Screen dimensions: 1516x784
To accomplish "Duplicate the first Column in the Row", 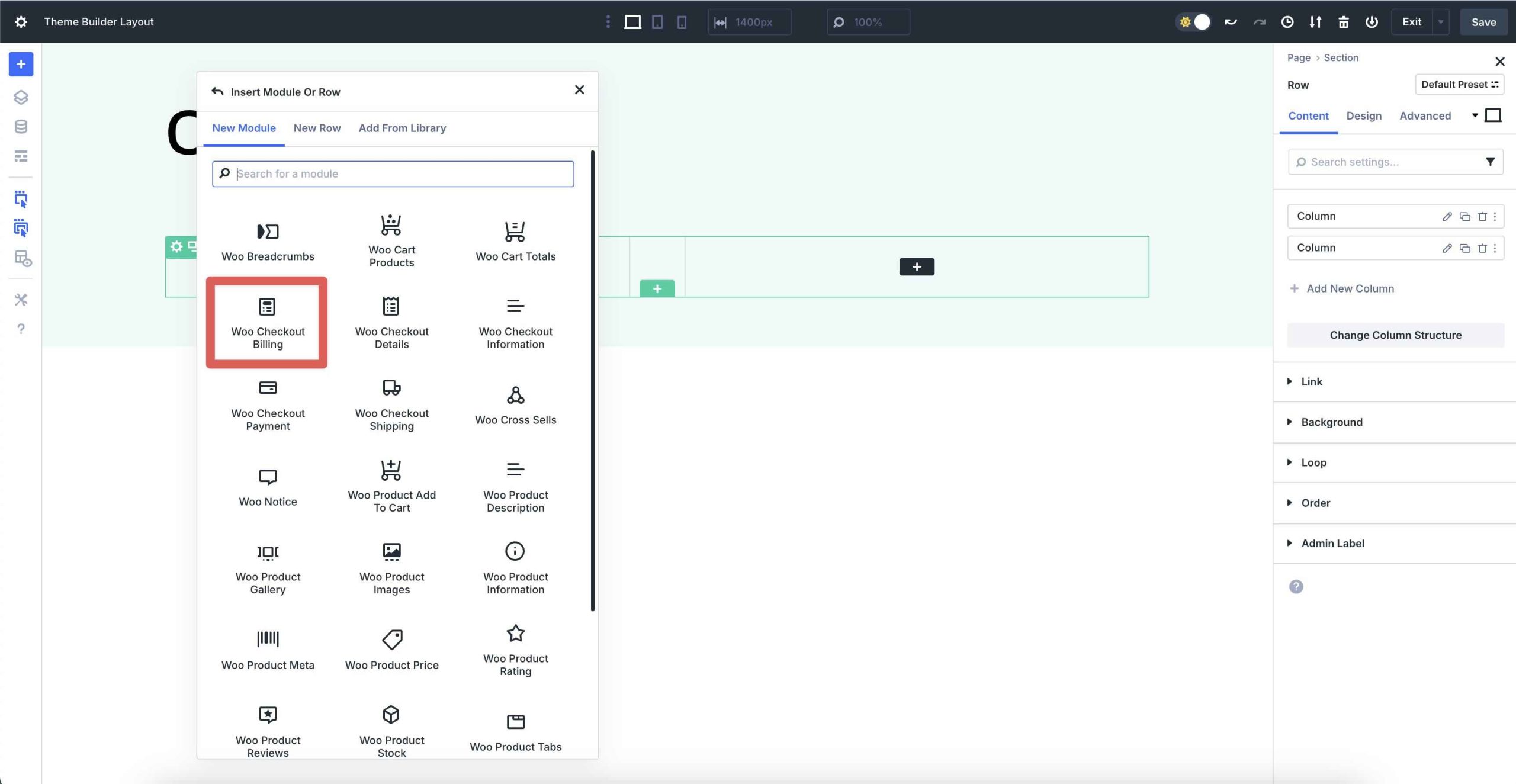I will point(1464,216).
